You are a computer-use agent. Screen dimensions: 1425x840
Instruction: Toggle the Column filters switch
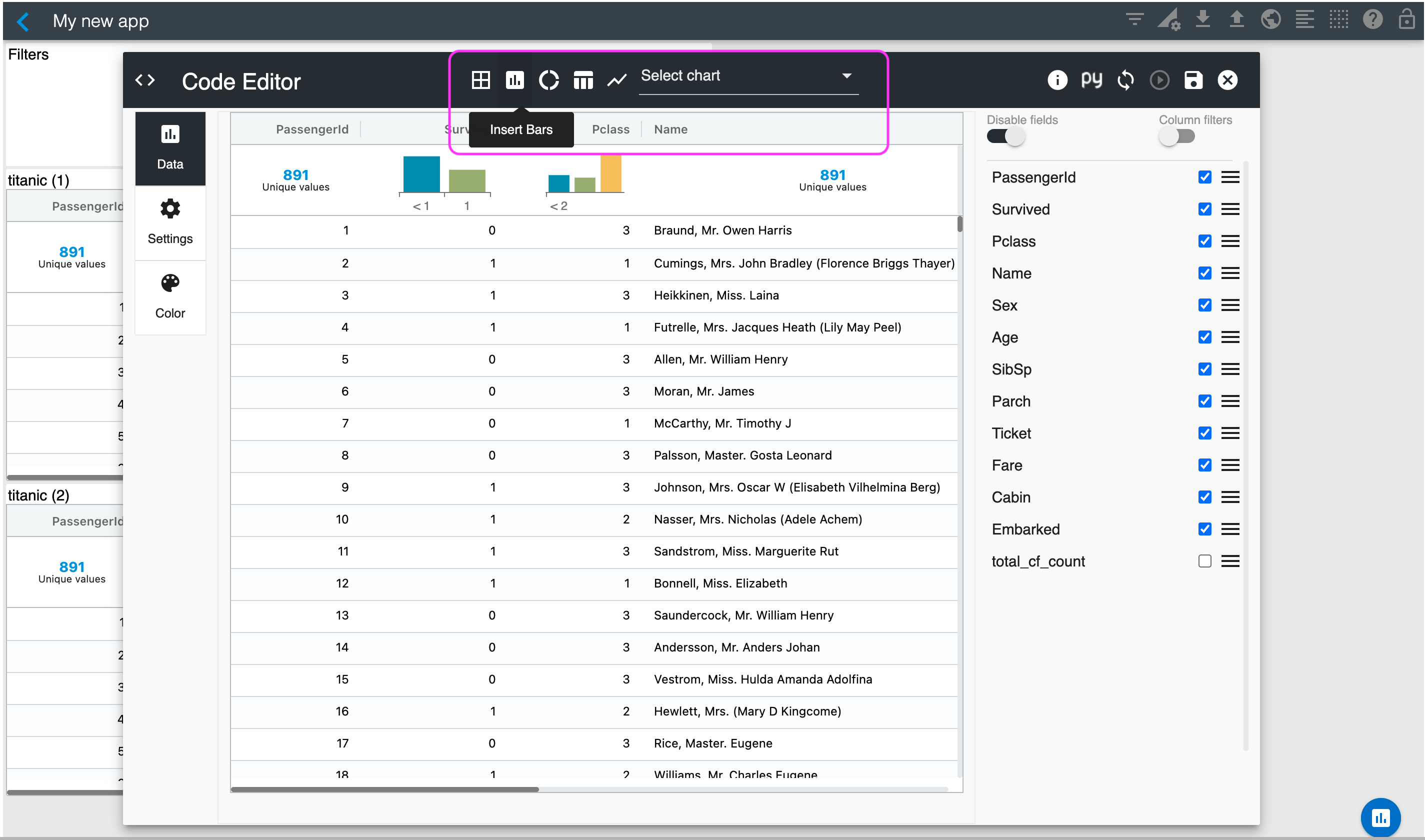point(1176,136)
